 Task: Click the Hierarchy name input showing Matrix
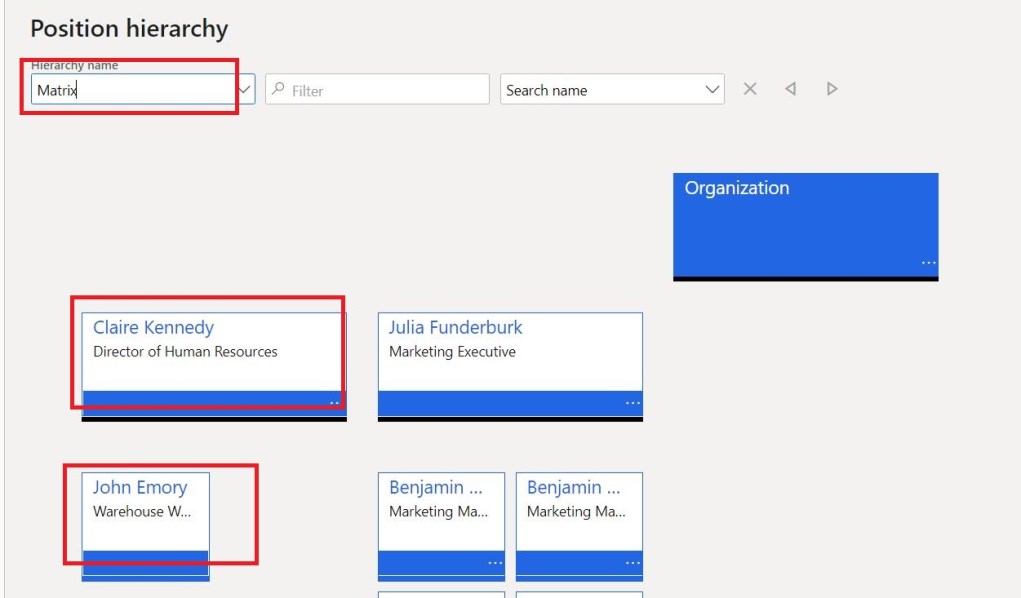click(130, 89)
